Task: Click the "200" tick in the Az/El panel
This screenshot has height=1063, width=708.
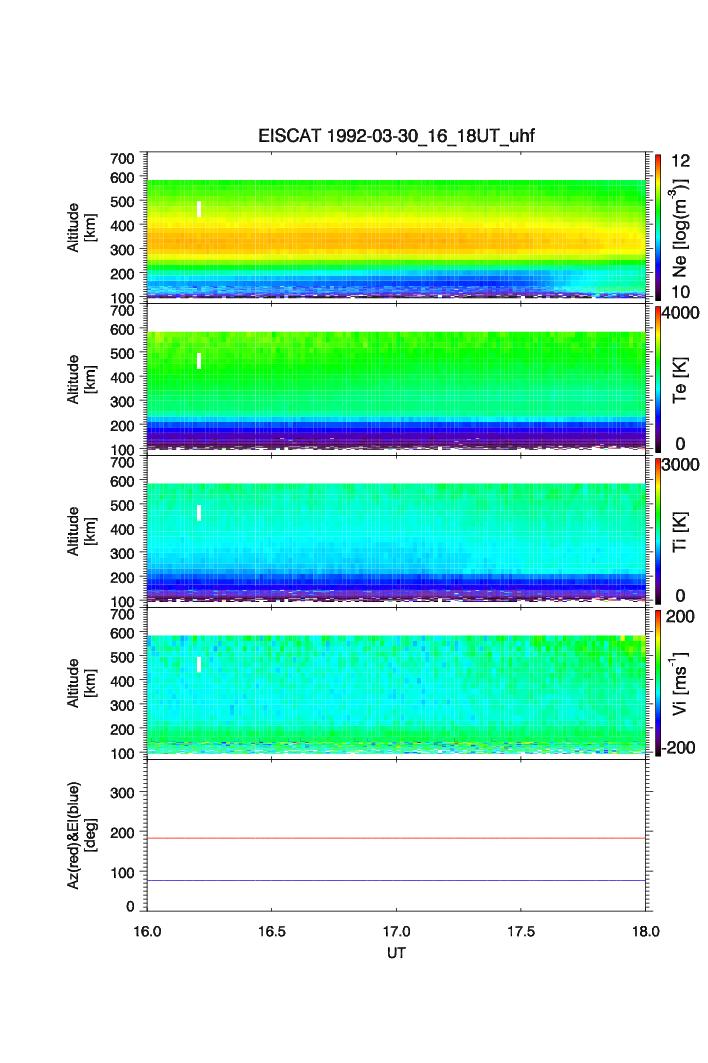Action: click(x=122, y=833)
